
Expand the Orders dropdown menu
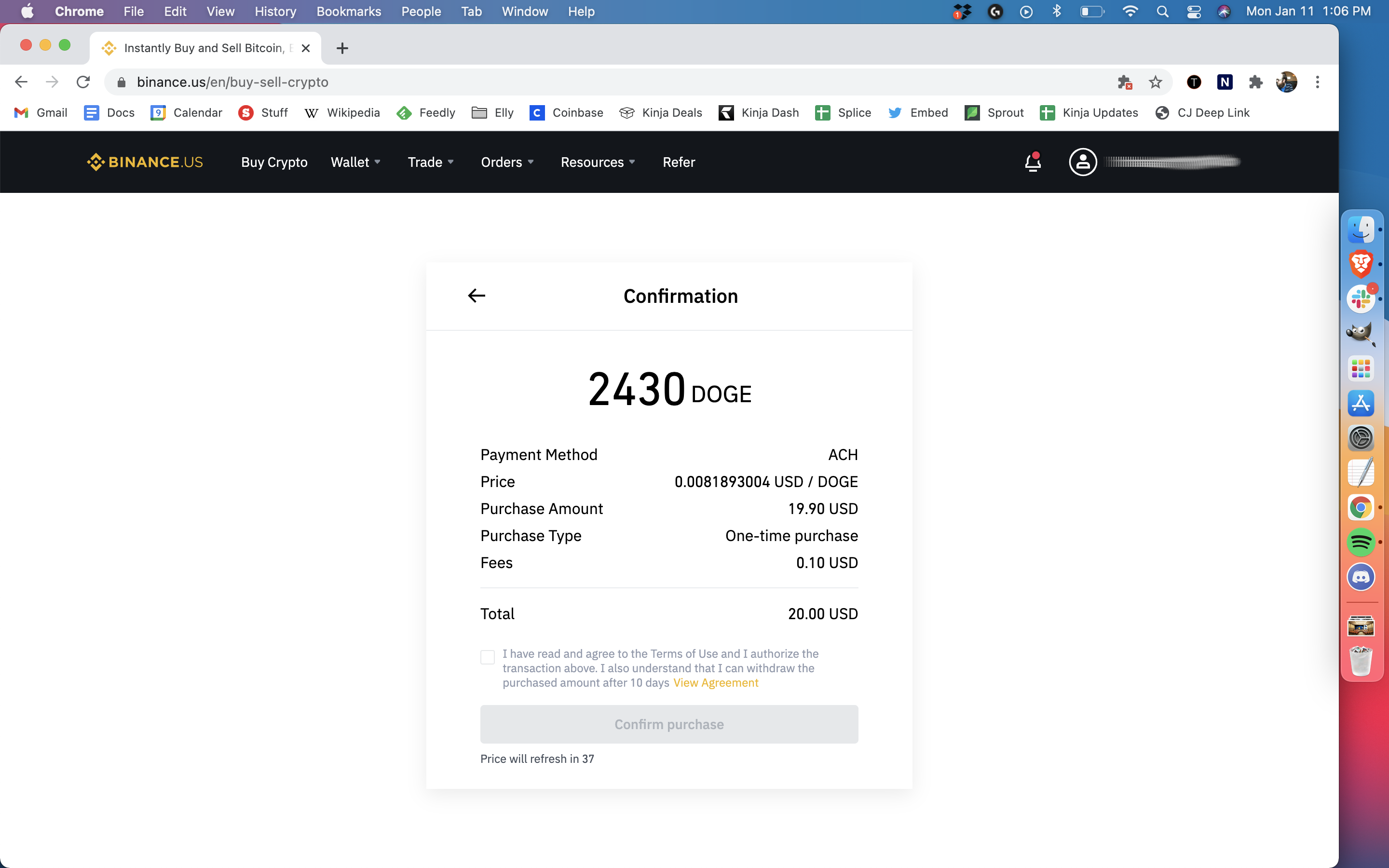507,162
